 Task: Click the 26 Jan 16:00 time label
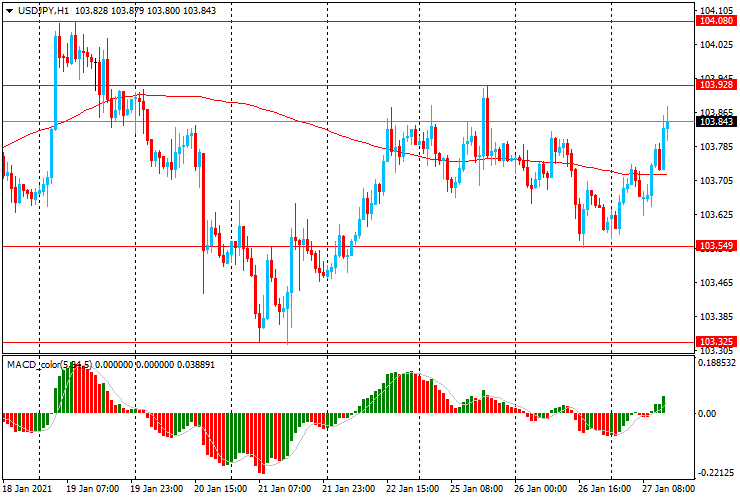[606, 489]
